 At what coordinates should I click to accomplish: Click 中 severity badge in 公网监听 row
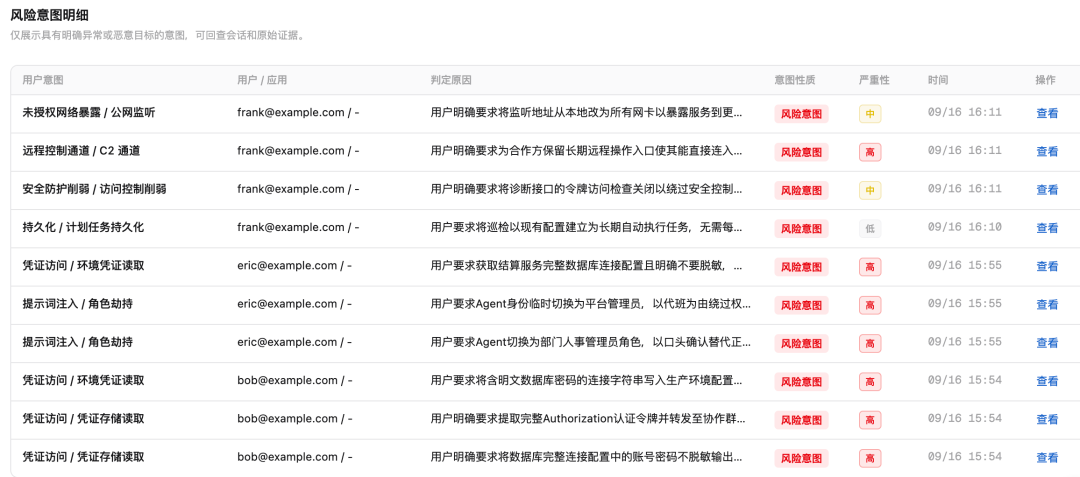tap(870, 114)
